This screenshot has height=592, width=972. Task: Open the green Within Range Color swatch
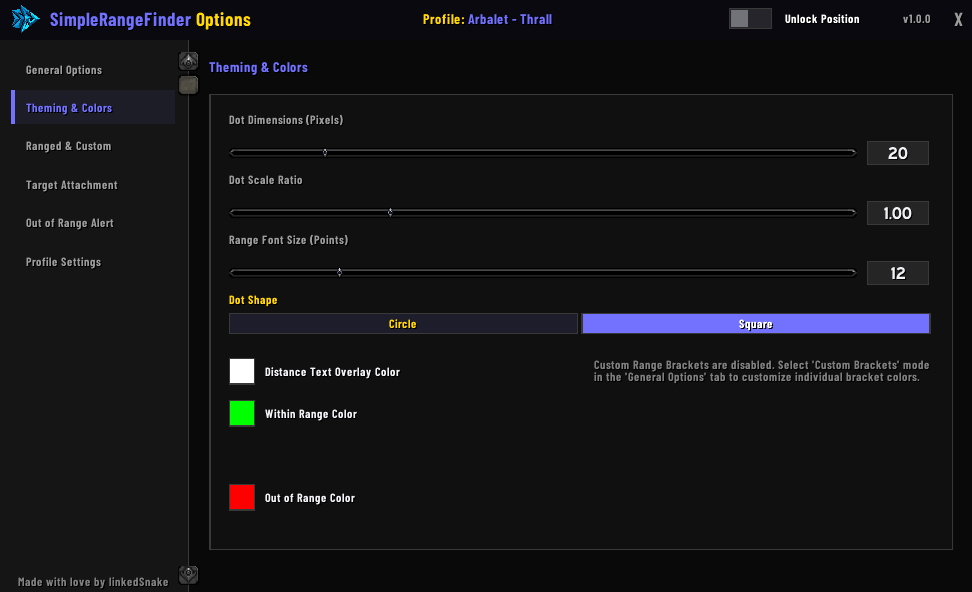(x=242, y=413)
